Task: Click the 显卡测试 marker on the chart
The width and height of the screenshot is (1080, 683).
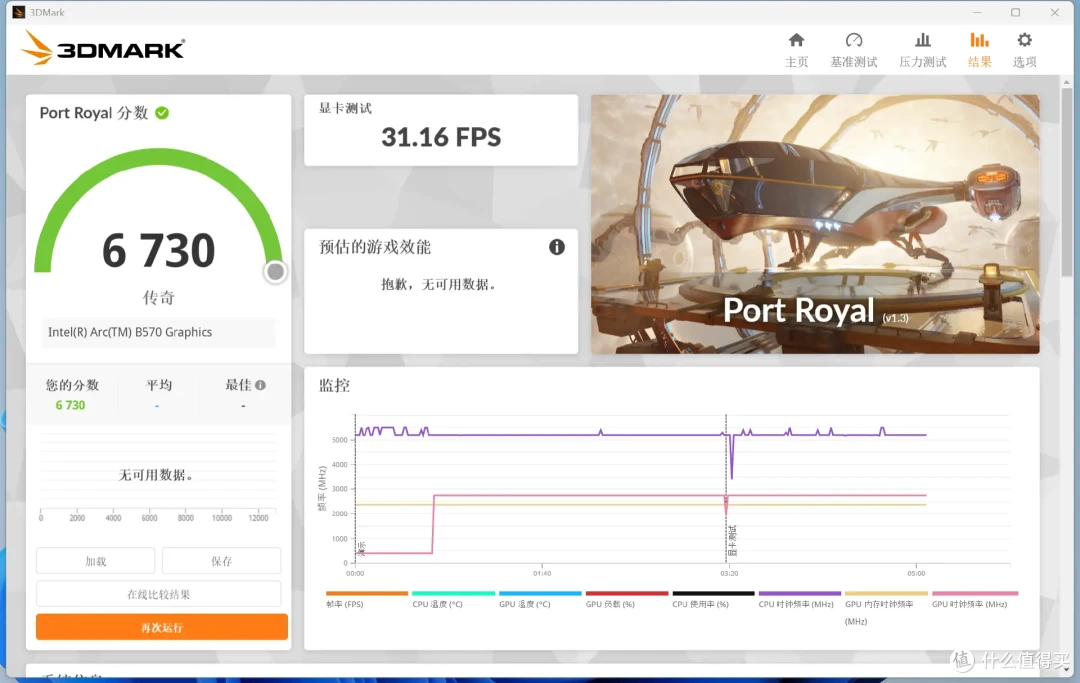Action: (x=731, y=541)
